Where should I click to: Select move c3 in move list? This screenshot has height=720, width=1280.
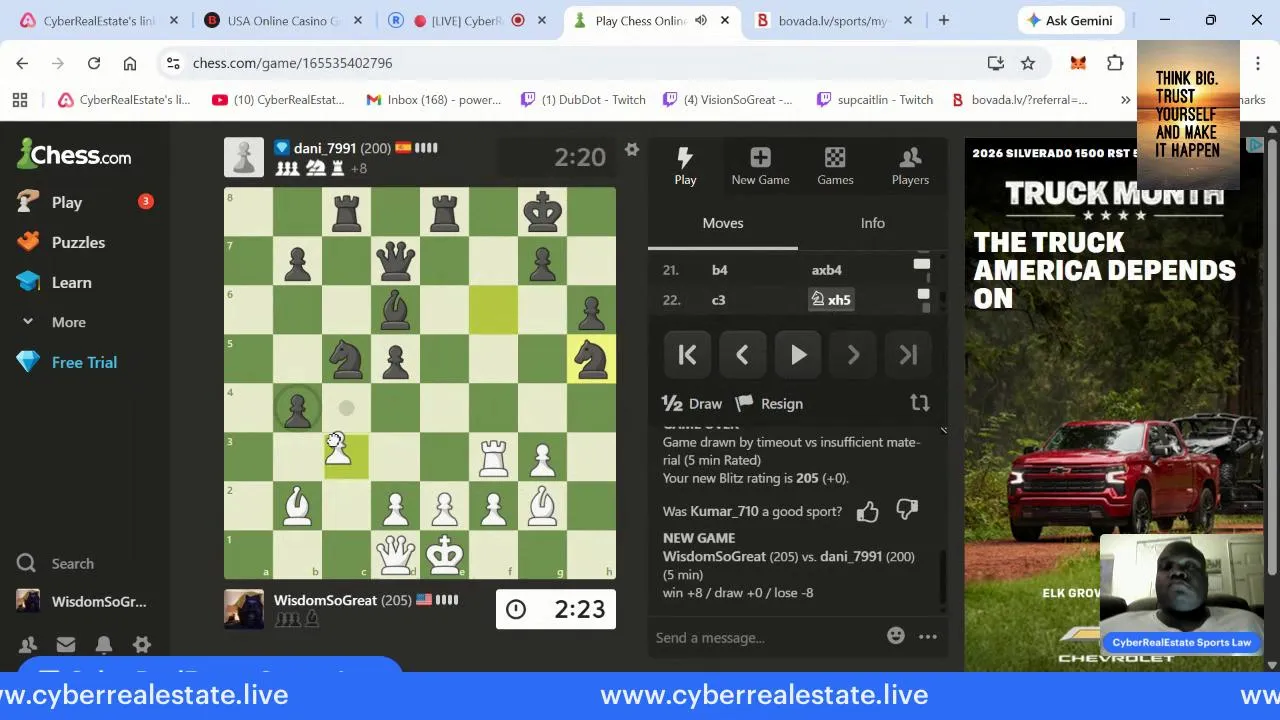point(718,300)
